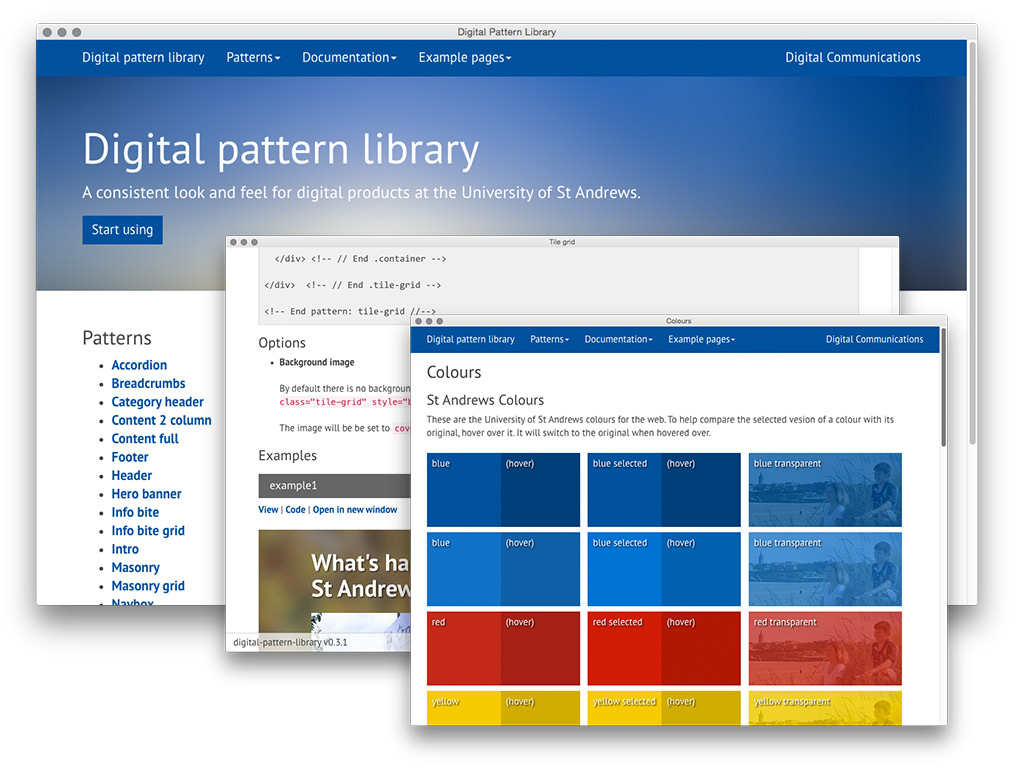1024x768 pixels.
Task: Visit the Header pattern page
Action: tap(131, 475)
